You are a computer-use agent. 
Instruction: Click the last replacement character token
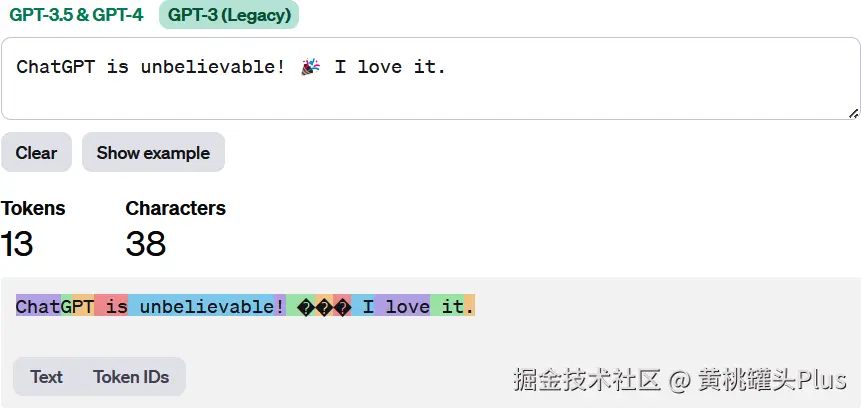pyautogui.click(x=342, y=306)
